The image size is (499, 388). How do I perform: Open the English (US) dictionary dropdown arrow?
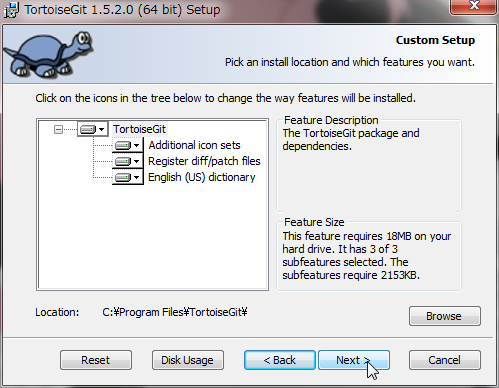[x=136, y=177]
